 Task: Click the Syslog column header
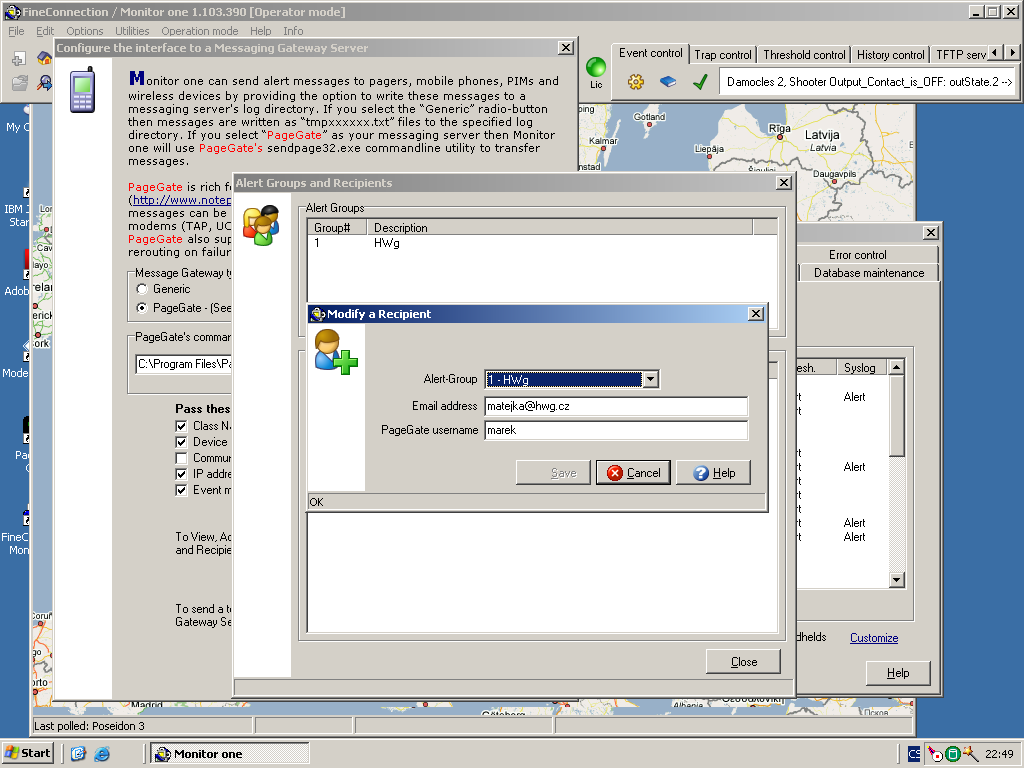tap(859, 368)
